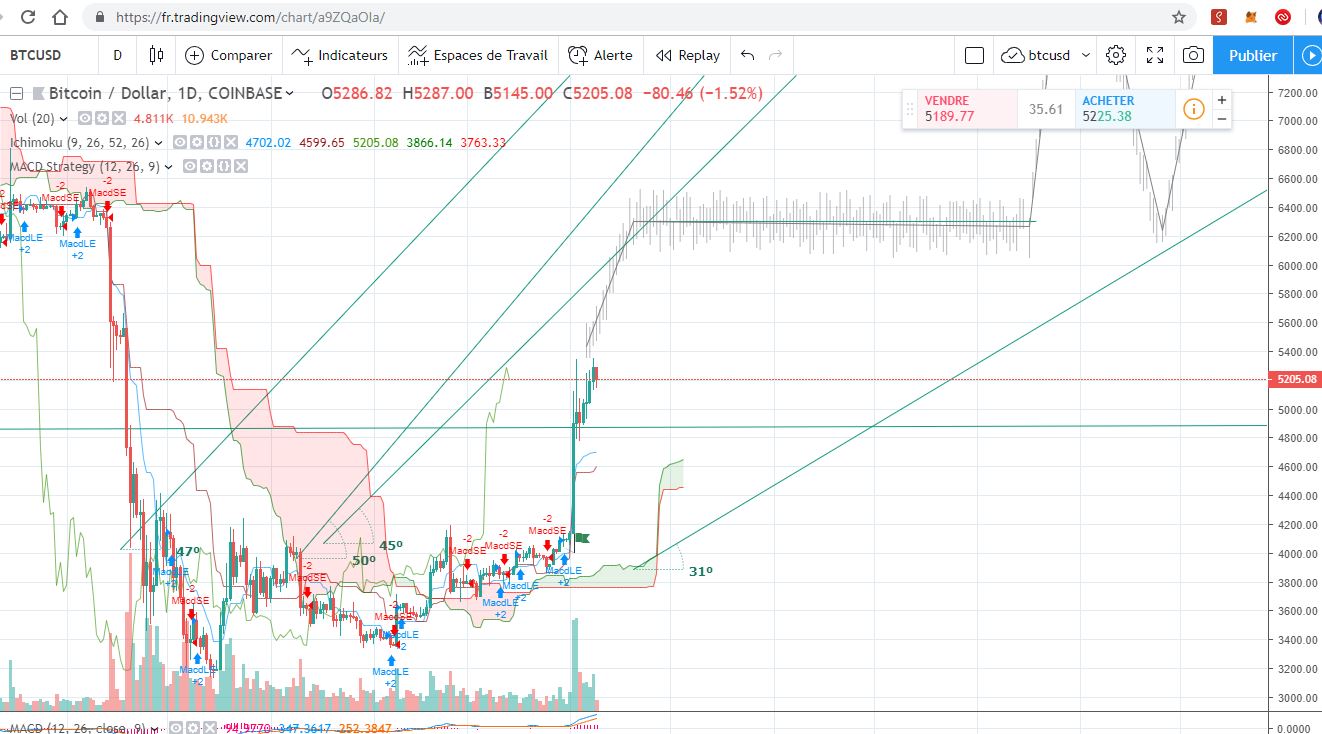The height and width of the screenshot is (734, 1322).
Task: Click the blue Publier button
Action: pos(1252,55)
